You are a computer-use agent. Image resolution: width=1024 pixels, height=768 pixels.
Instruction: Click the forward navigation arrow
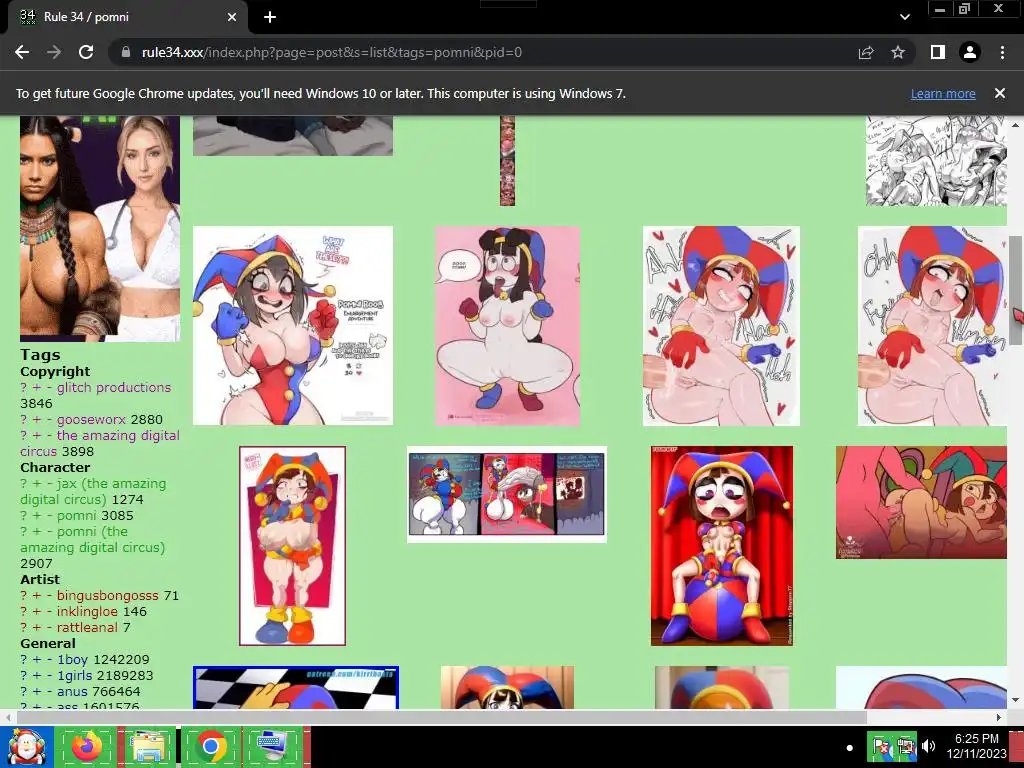click(54, 52)
